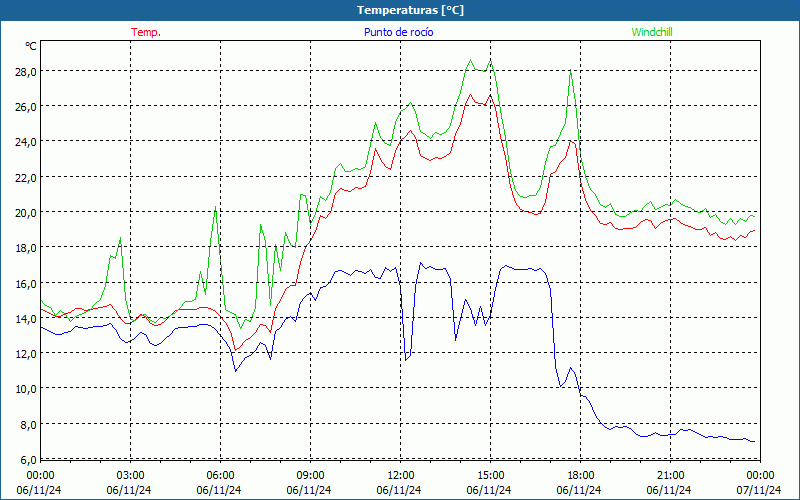This screenshot has height=500, width=800.
Task: Click the 28,0 y-axis value
Action: click(26, 71)
